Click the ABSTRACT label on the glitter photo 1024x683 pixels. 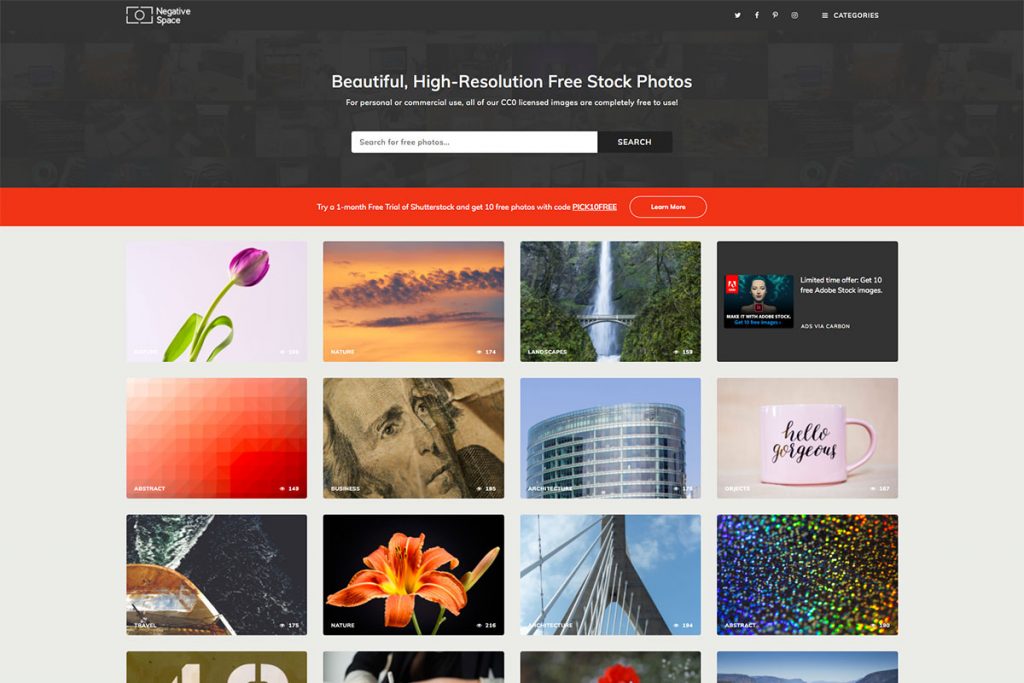740,625
